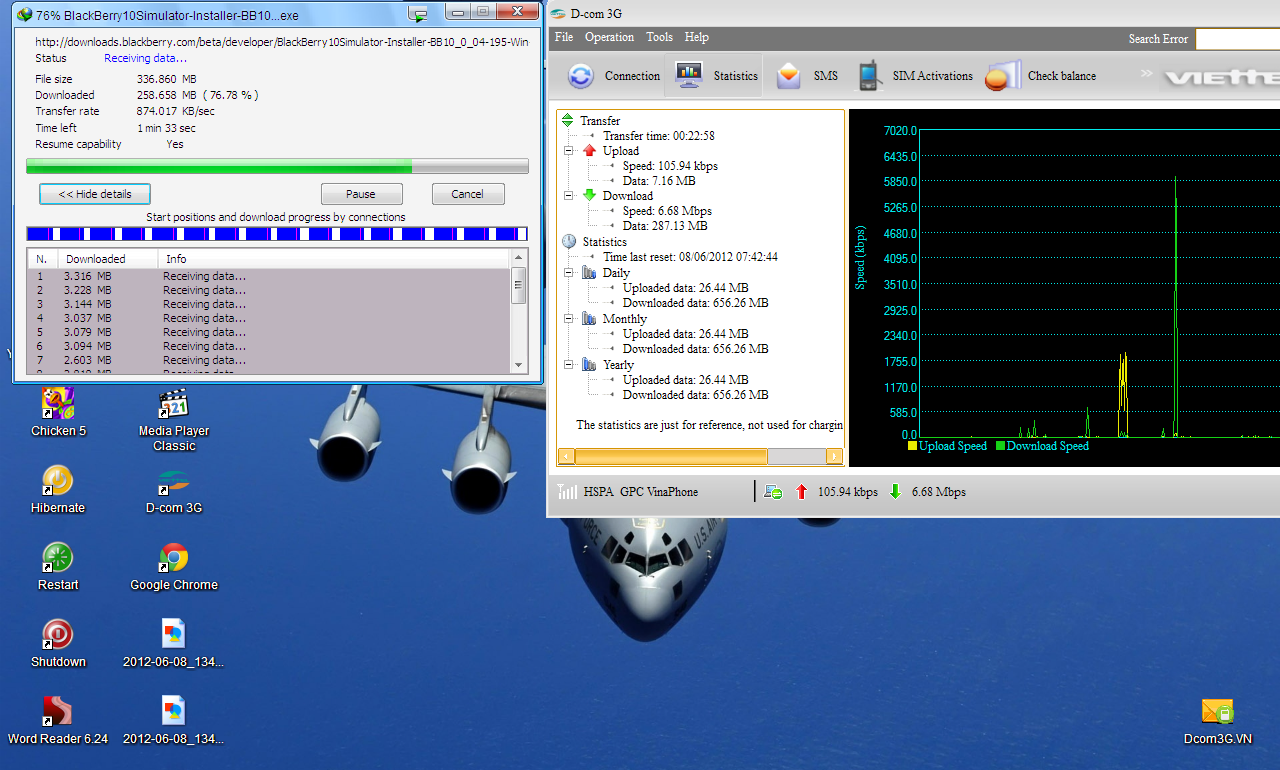Click the Hide details button
Viewport: 1280px width, 770px height.
coord(95,194)
